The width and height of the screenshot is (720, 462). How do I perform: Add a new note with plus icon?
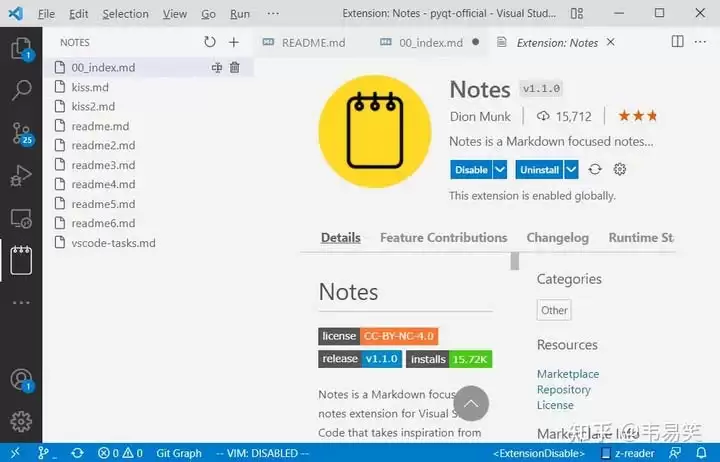(x=234, y=42)
